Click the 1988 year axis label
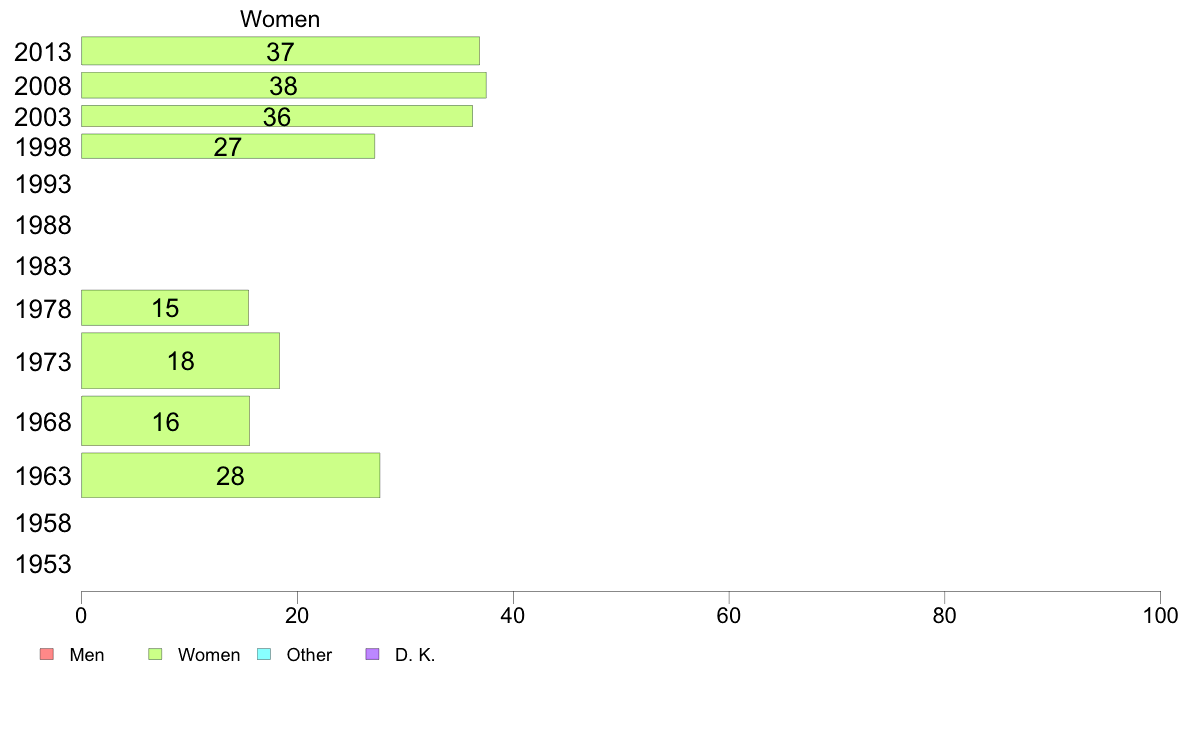 43,225
